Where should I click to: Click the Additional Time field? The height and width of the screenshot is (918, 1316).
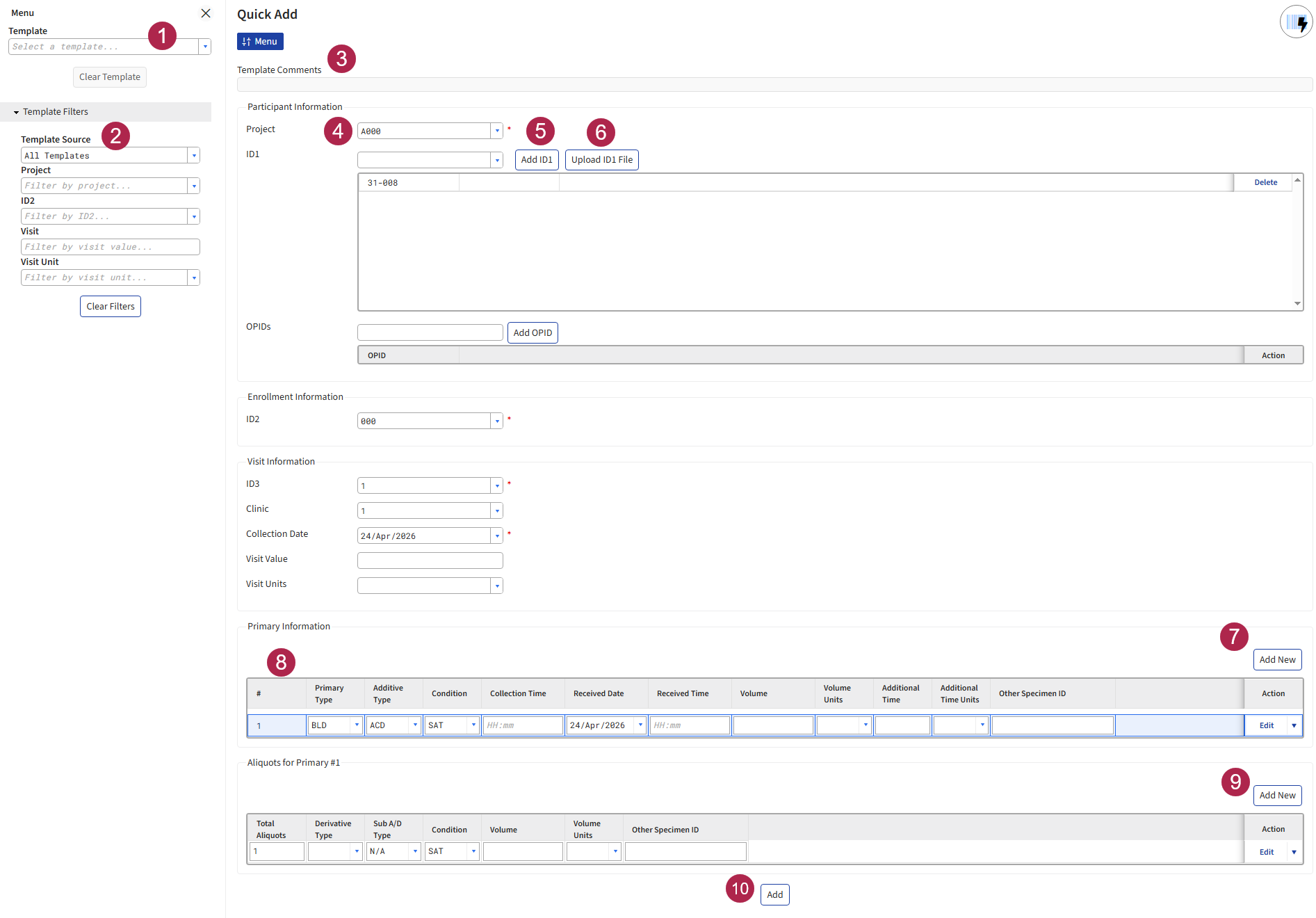902,725
